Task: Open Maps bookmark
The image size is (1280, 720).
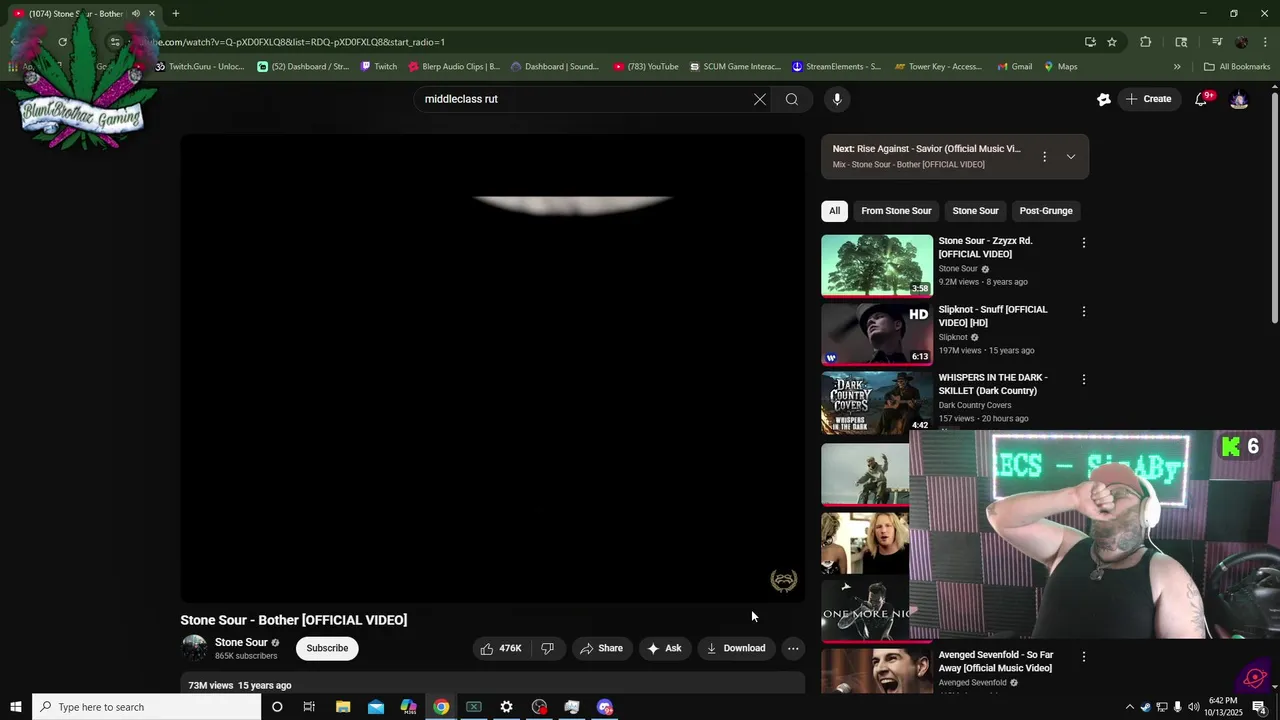Action: (x=1061, y=67)
